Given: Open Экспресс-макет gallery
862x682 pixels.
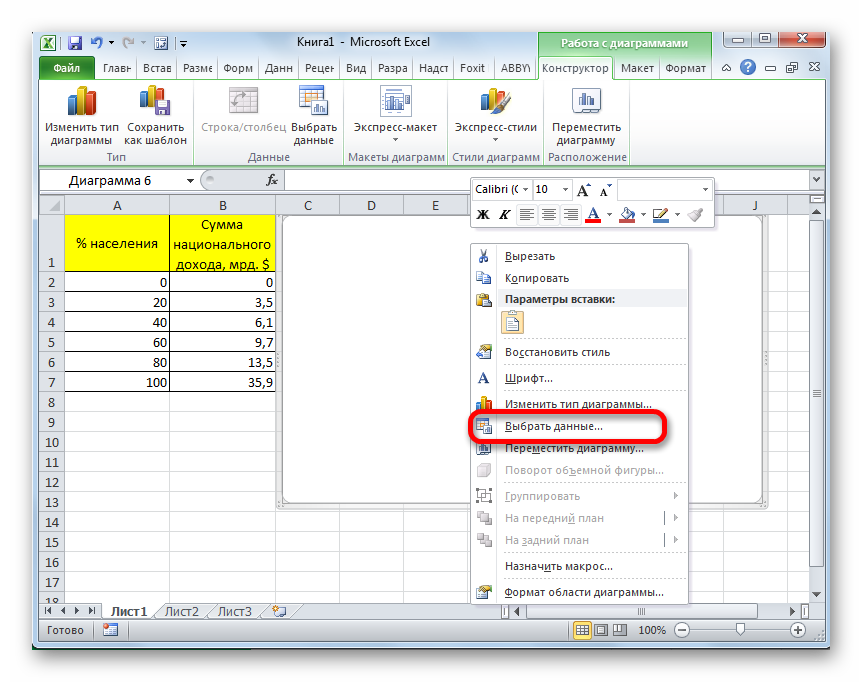Looking at the screenshot, I should pyautogui.click(x=395, y=114).
